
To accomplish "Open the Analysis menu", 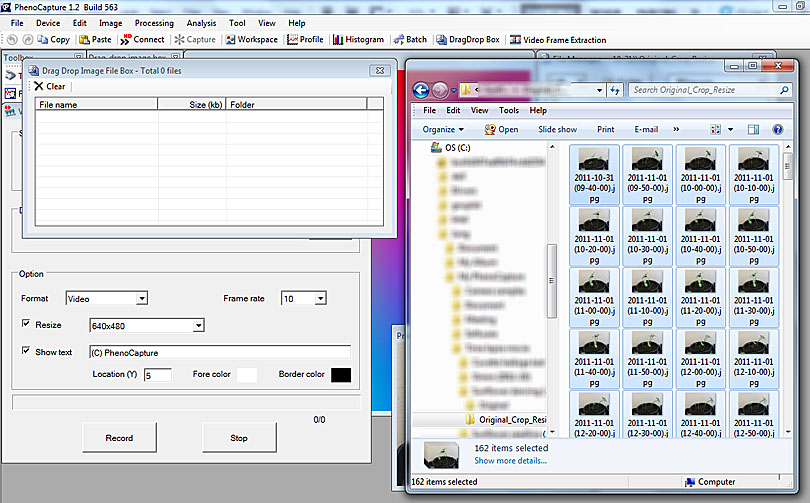I will tap(201, 23).
